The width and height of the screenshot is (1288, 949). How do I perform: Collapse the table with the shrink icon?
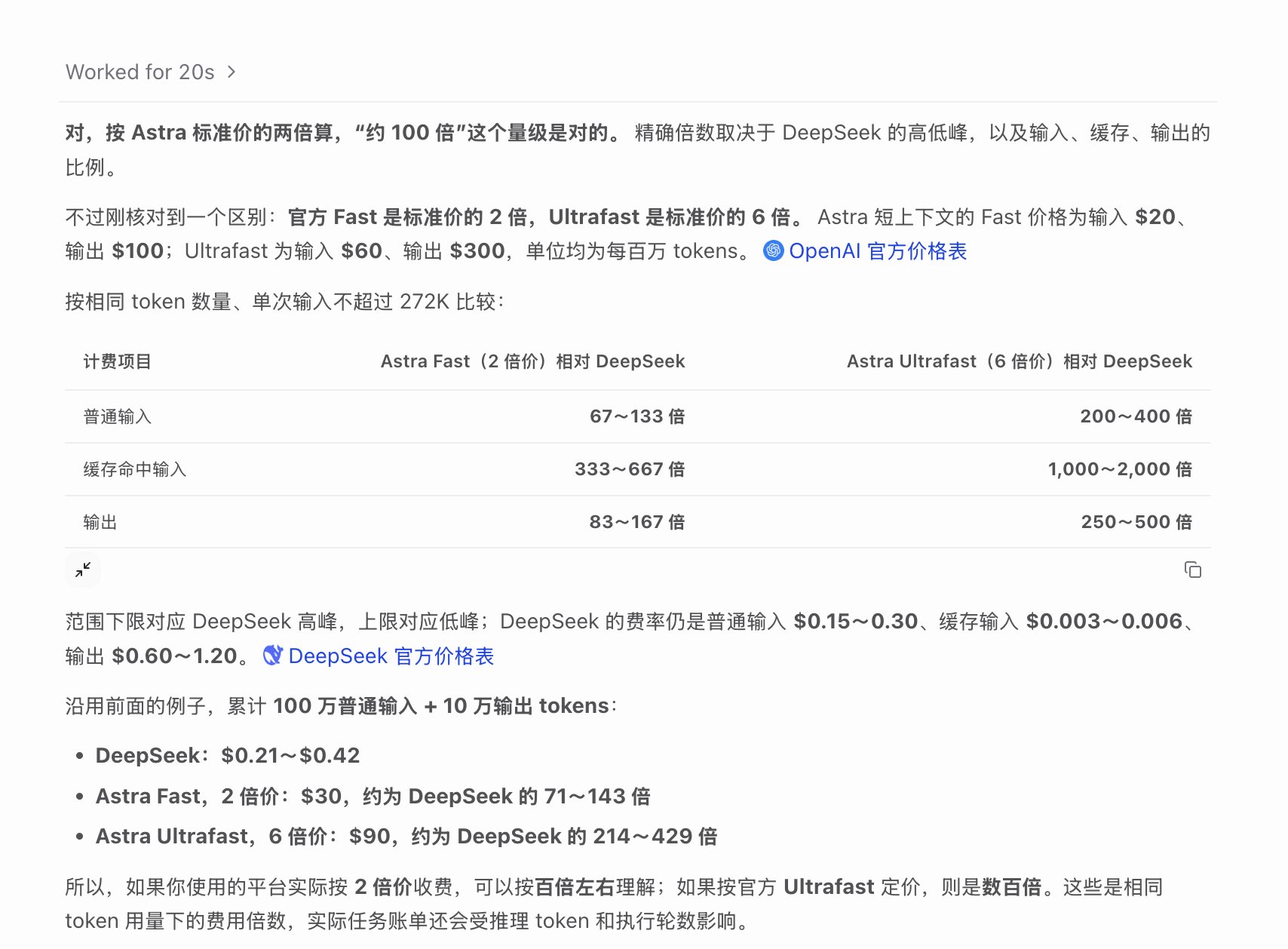[x=83, y=570]
